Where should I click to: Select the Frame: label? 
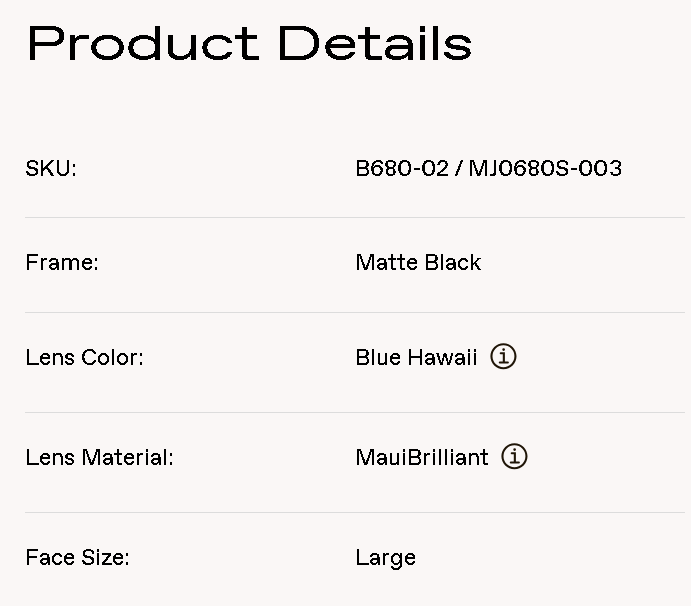pos(62,263)
